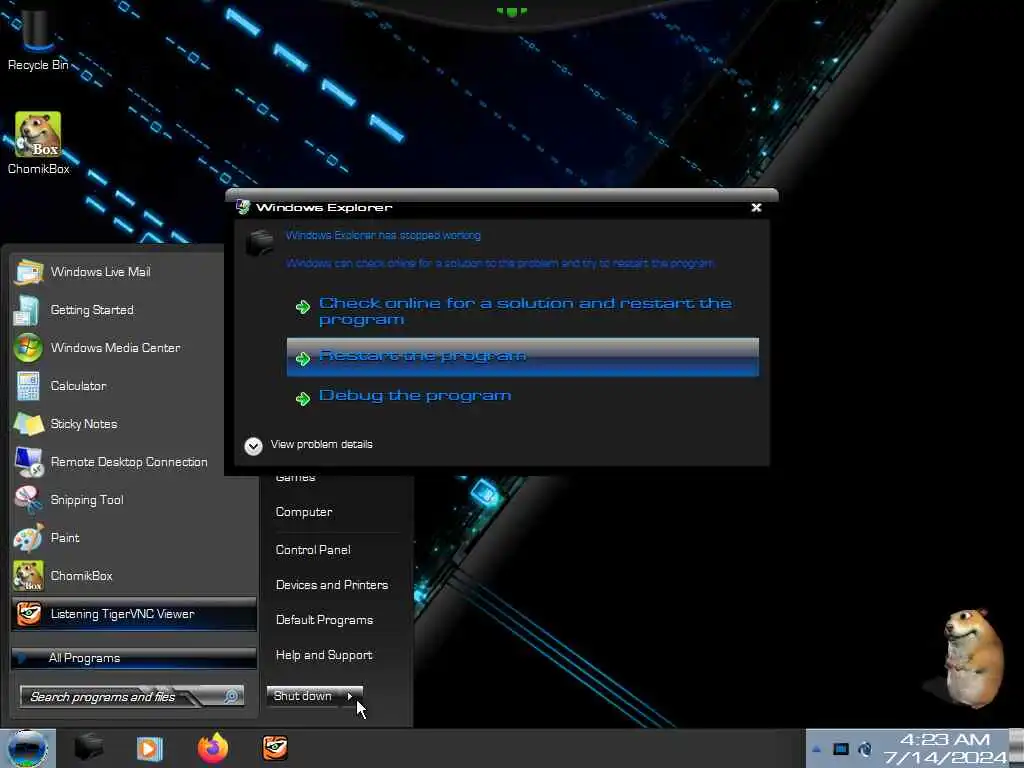Image resolution: width=1024 pixels, height=768 pixels.
Task: Open the media player taskbar icon
Action: (150, 748)
